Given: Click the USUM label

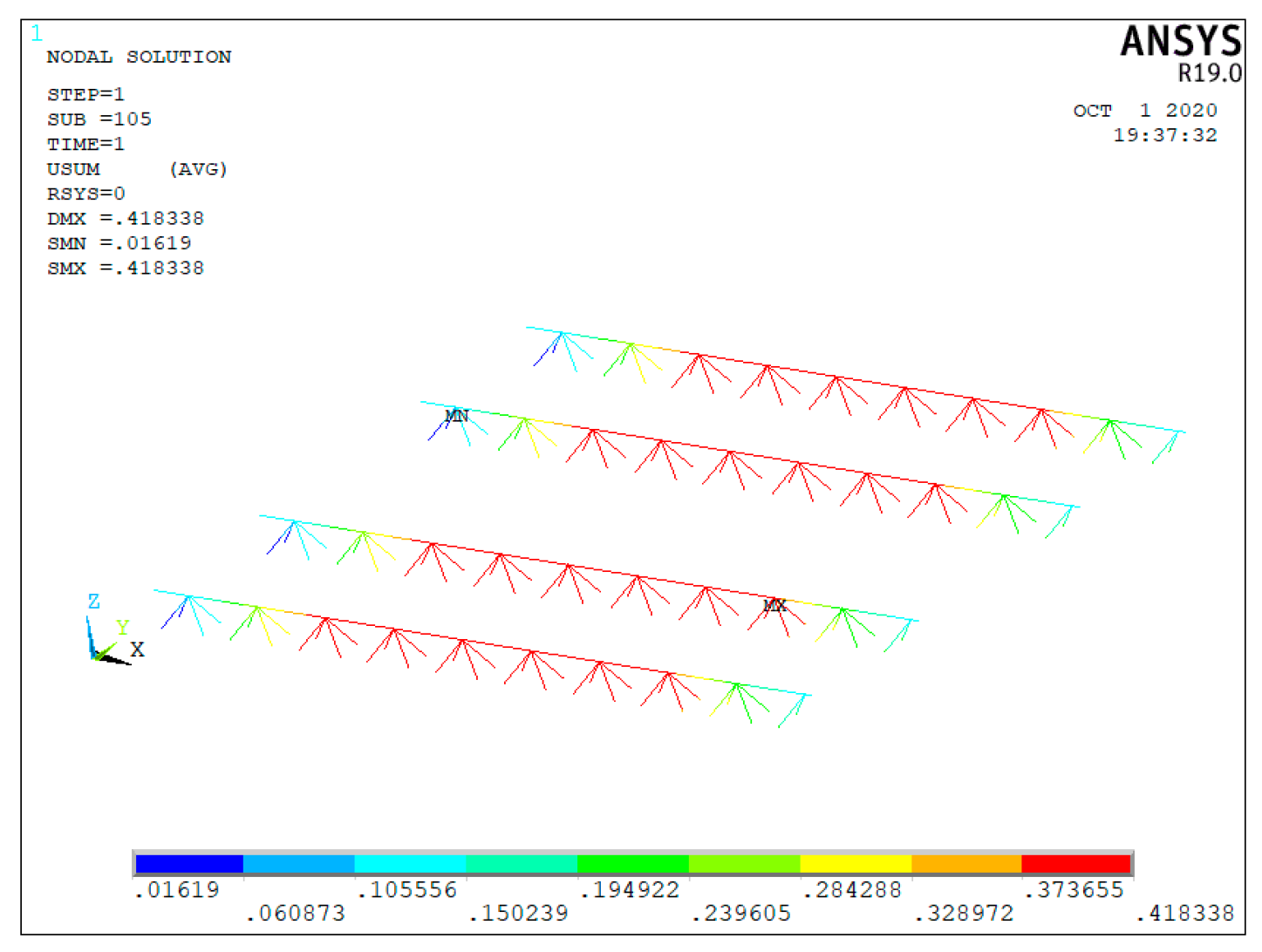Looking at the screenshot, I should pyautogui.click(x=73, y=169).
